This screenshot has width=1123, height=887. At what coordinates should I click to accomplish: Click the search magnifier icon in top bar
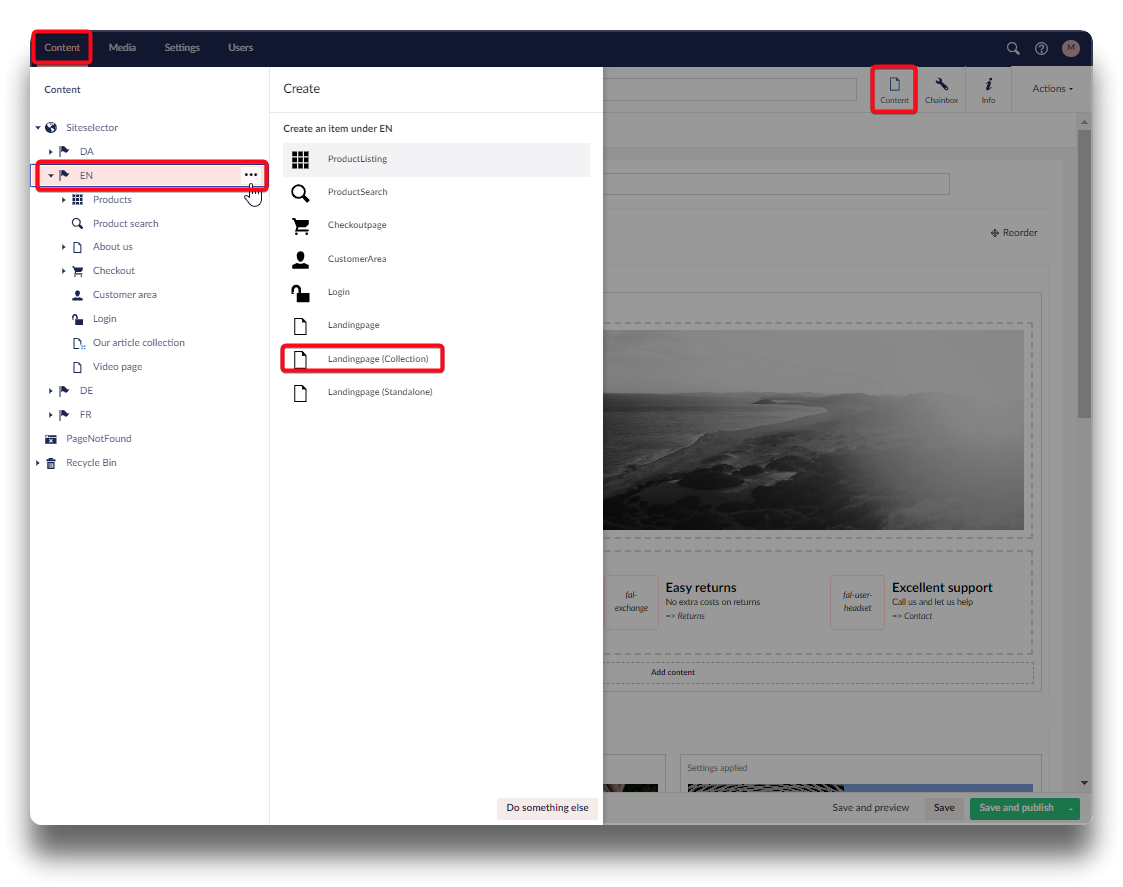click(1013, 48)
